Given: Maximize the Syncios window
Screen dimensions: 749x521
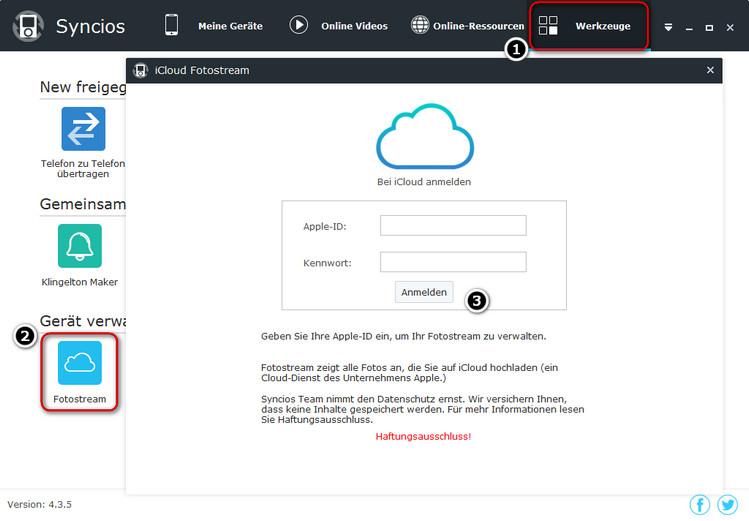Looking at the screenshot, I should tap(709, 28).
